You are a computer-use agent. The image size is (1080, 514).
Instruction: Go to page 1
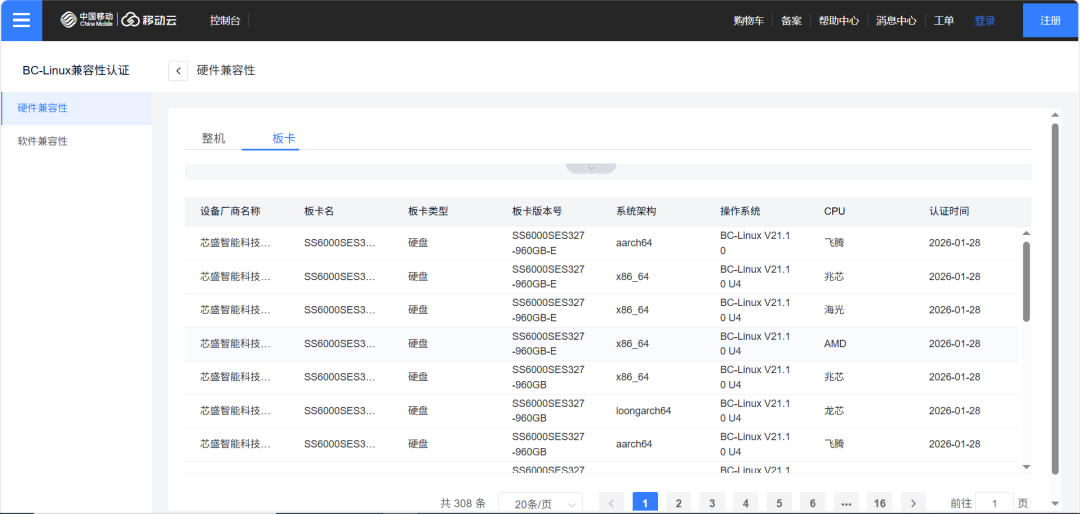pyautogui.click(x=645, y=504)
